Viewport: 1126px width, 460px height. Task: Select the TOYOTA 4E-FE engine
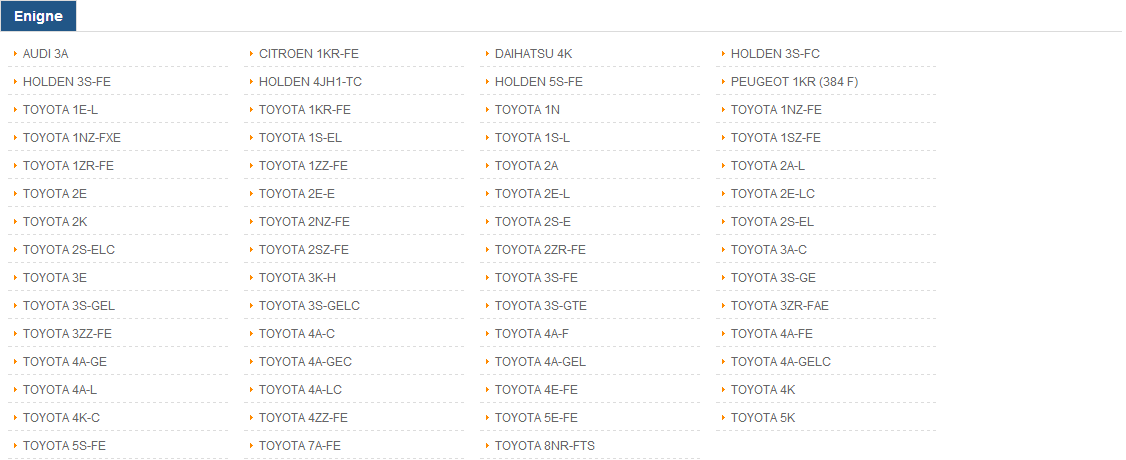click(536, 390)
